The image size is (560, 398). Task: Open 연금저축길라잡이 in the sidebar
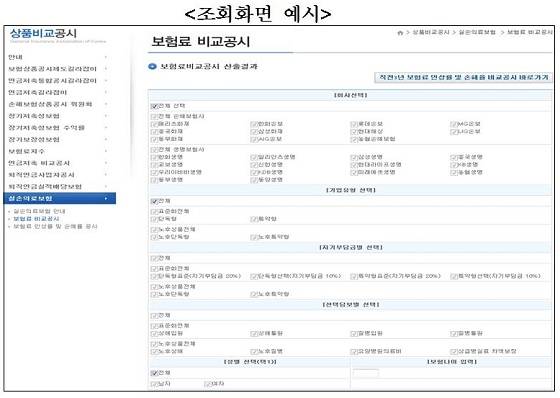click(38, 92)
